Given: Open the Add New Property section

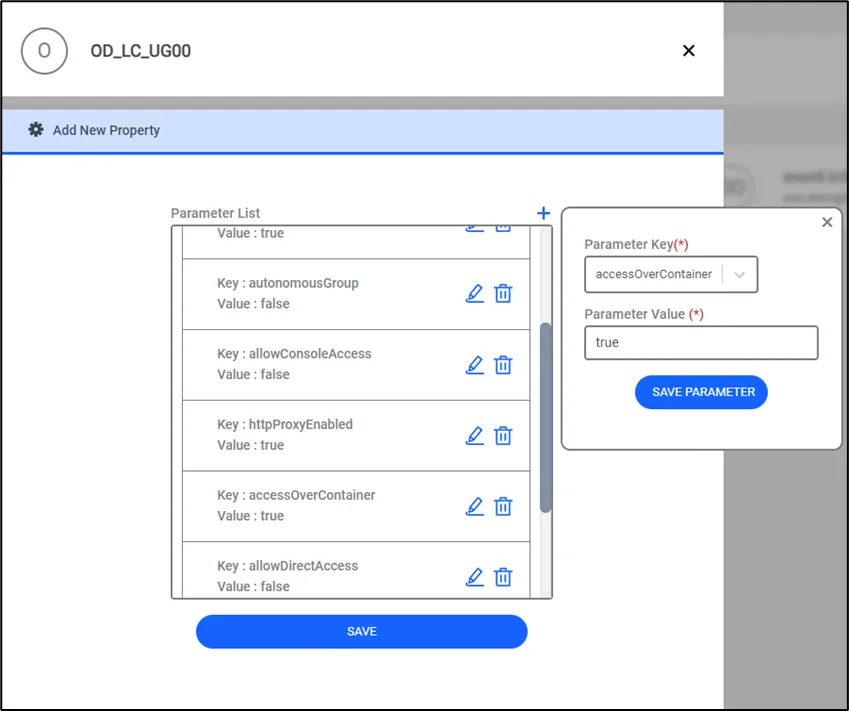Looking at the screenshot, I should 363,131.
